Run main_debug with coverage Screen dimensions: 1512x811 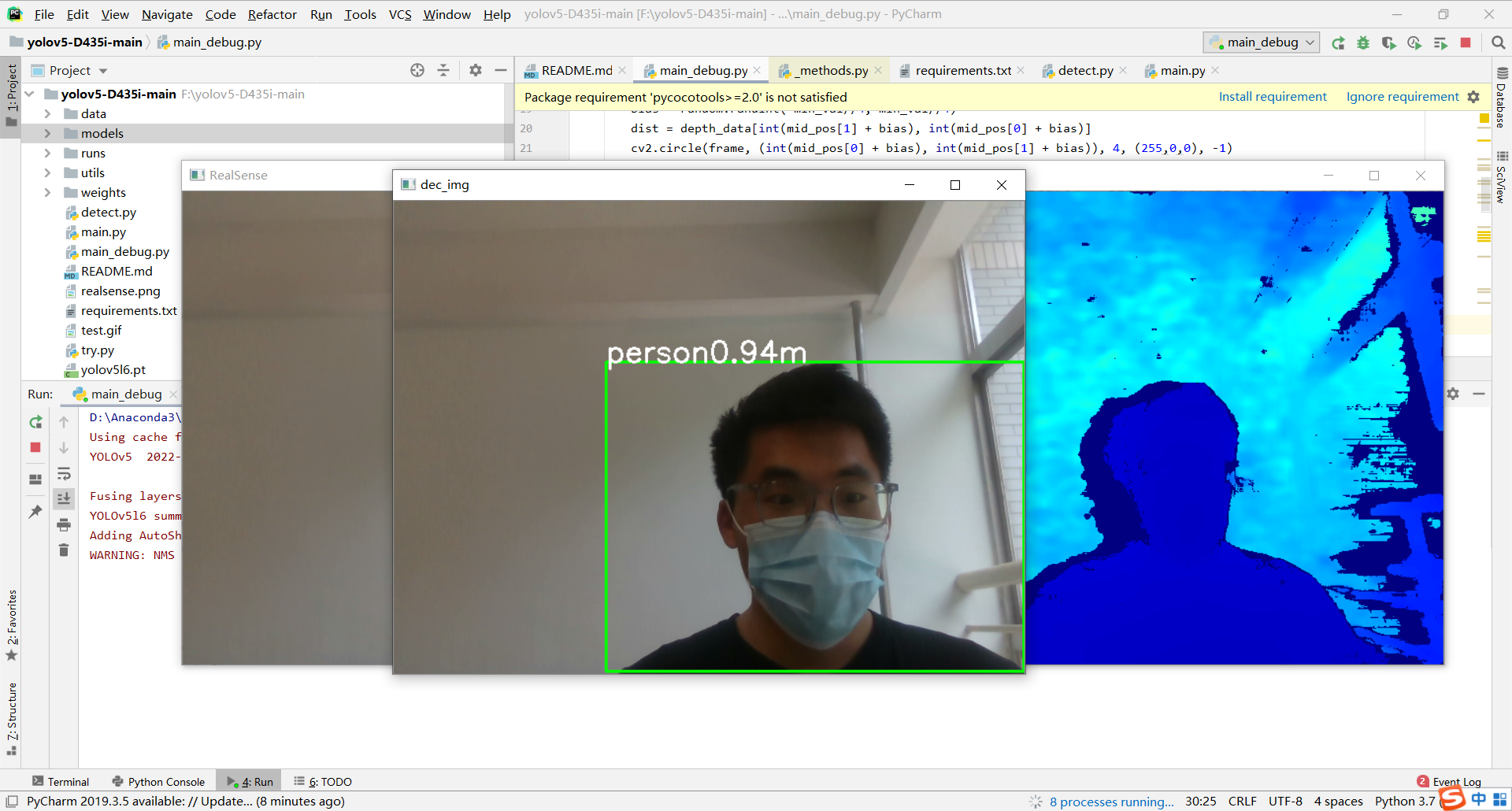[x=1388, y=43]
